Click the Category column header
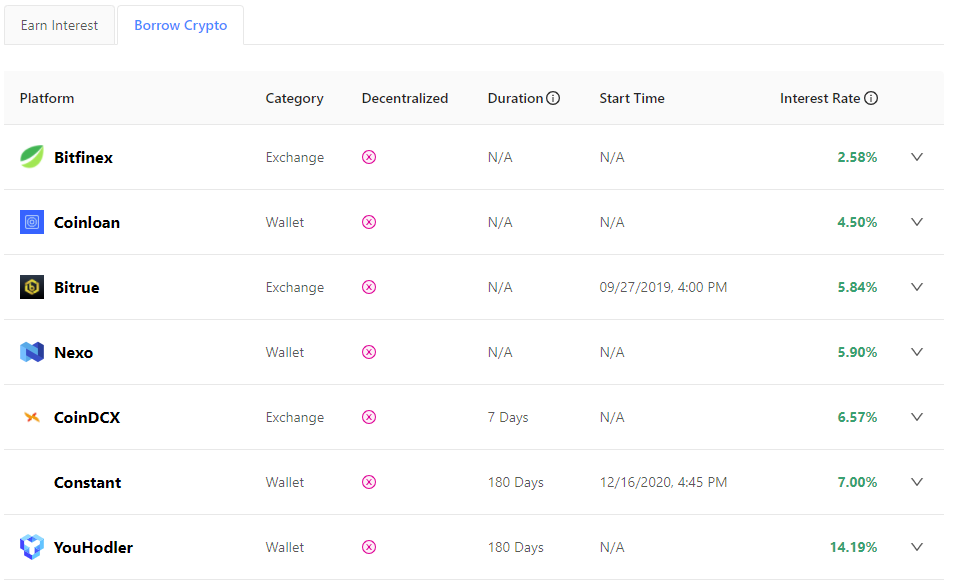The image size is (957, 584). tap(294, 98)
